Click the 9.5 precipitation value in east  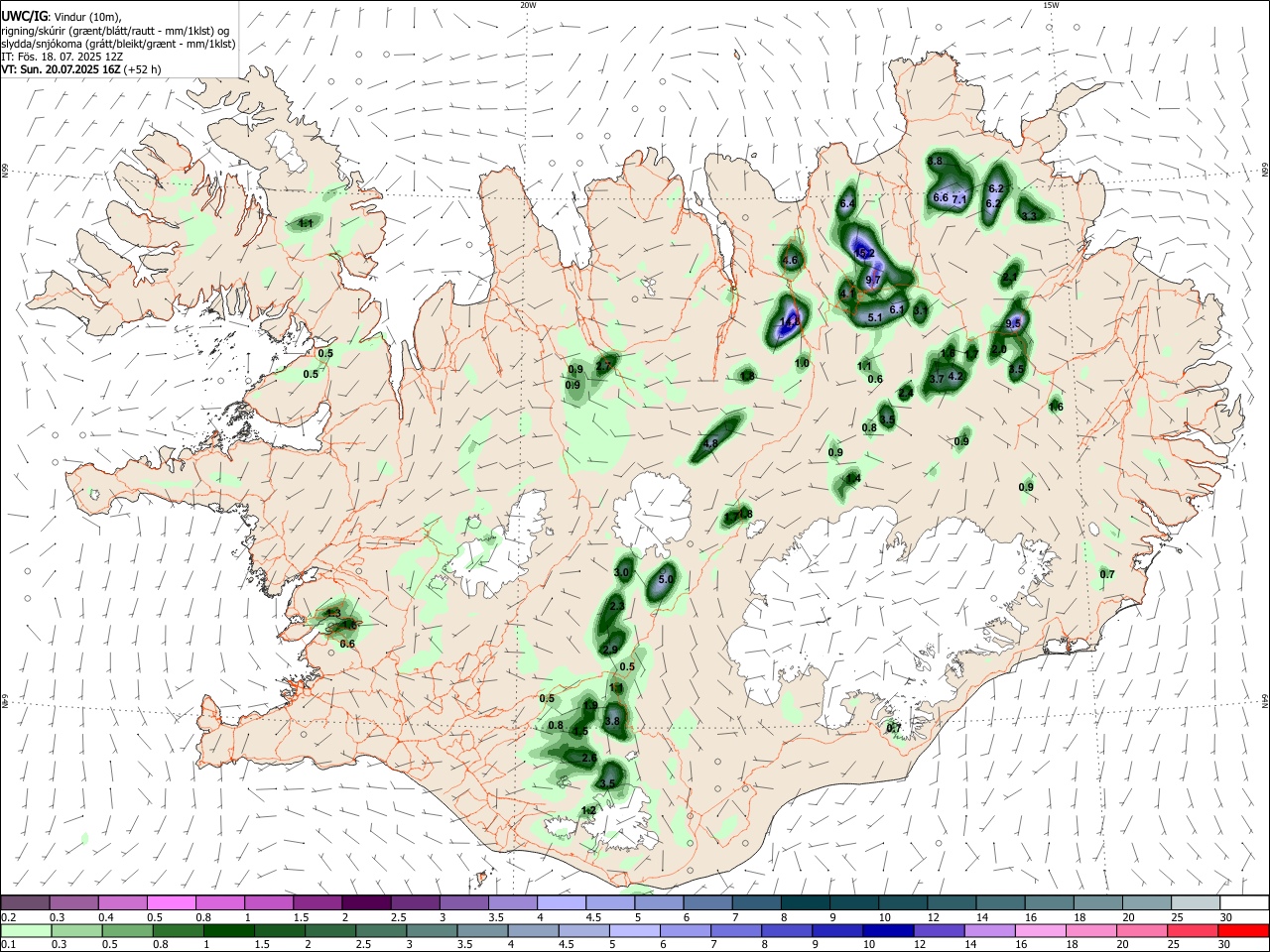[x=1013, y=324]
